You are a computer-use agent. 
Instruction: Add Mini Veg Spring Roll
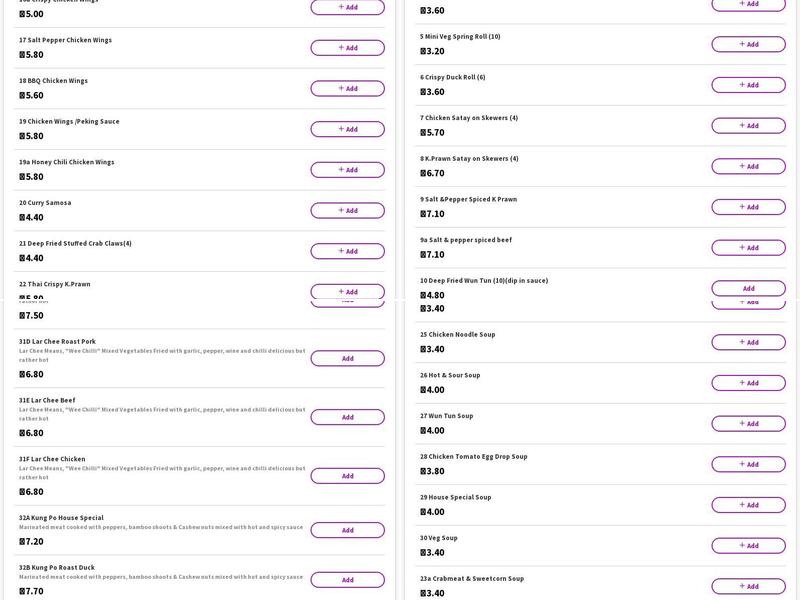(748, 44)
